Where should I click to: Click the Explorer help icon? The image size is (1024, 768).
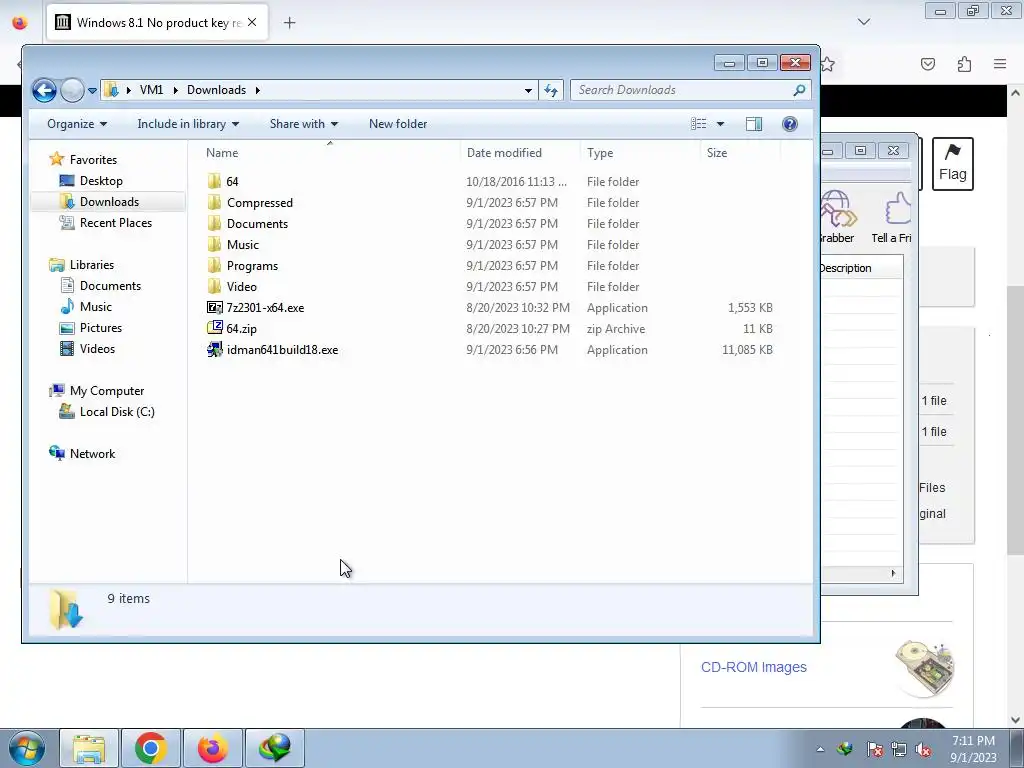(x=790, y=124)
